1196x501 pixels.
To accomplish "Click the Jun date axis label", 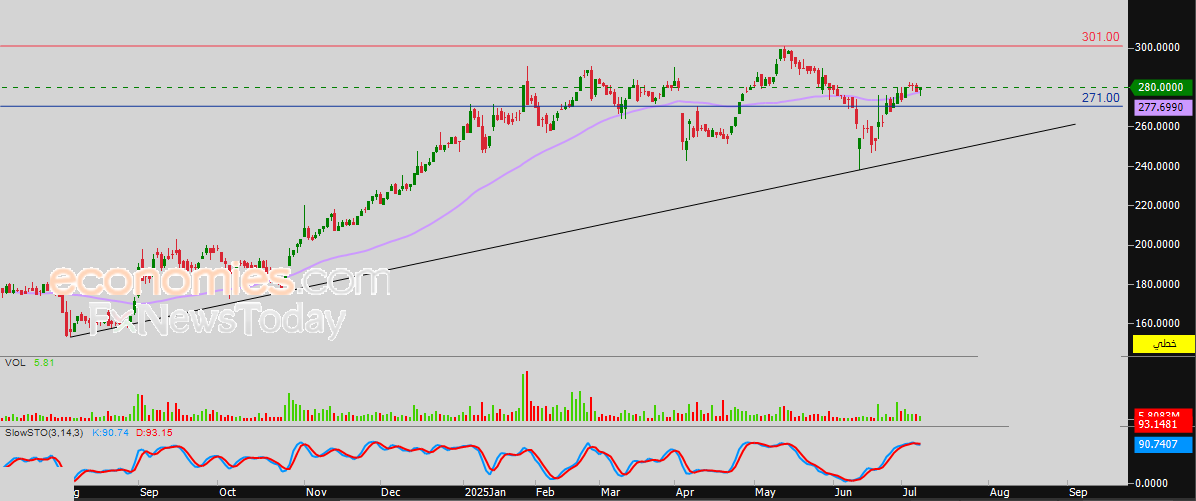I will (x=842, y=493).
